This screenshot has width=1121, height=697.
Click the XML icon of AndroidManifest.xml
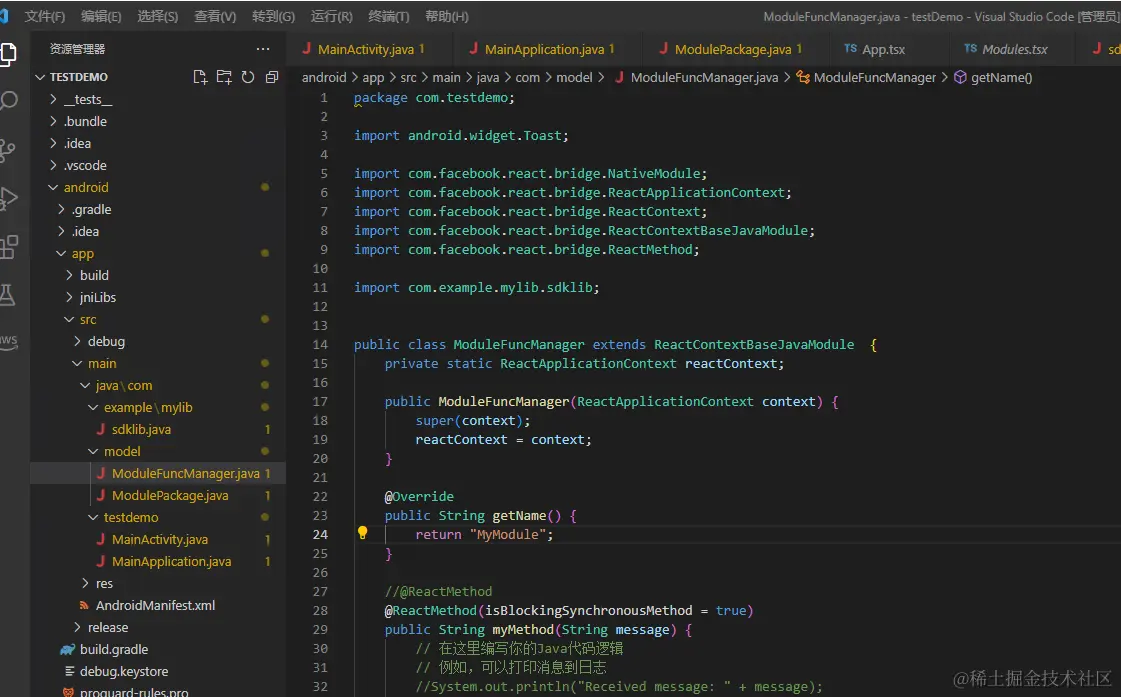[x=84, y=605]
